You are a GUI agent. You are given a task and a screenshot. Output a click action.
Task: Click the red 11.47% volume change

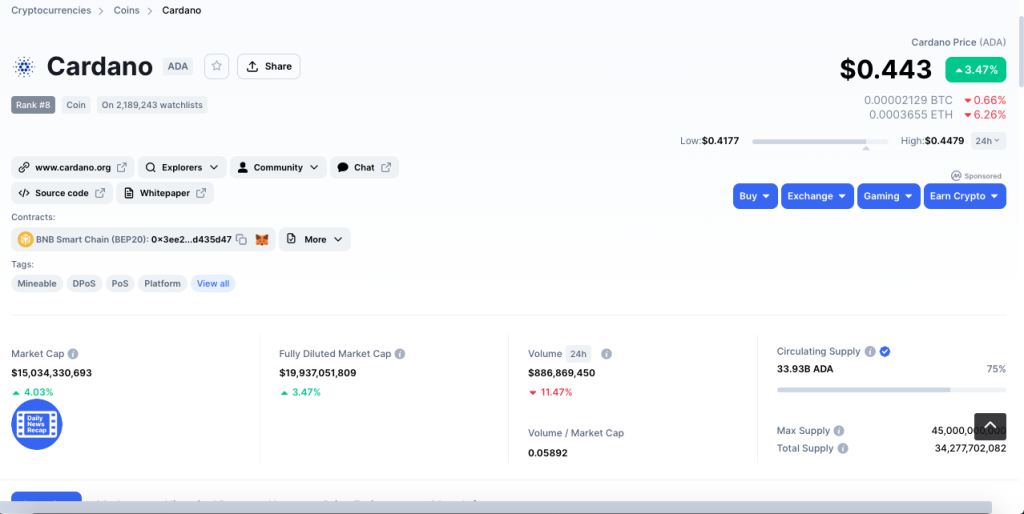[551, 393]
